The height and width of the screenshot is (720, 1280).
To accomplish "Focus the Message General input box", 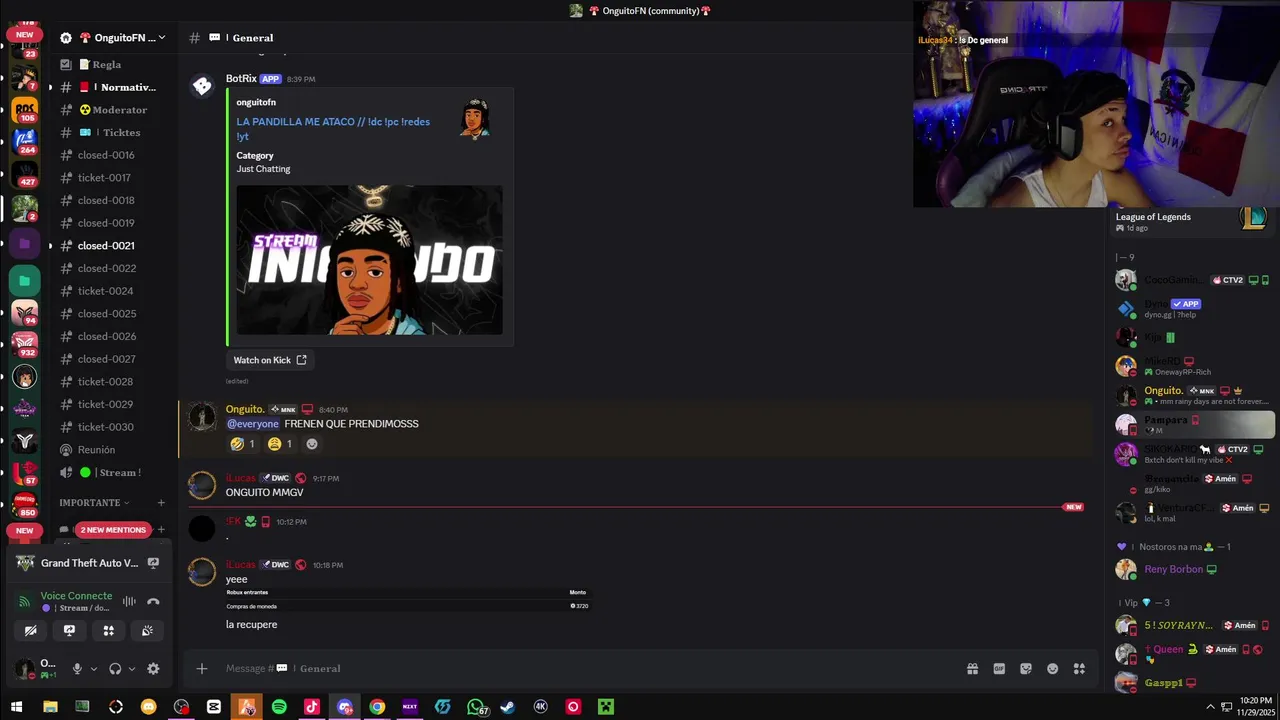I will [x=590, y=668].
